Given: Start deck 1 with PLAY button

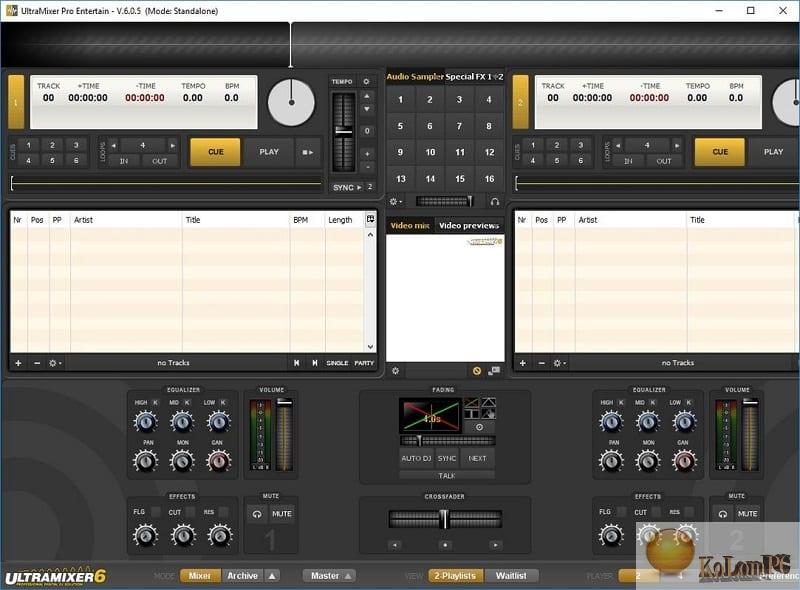Looking at the screenshot, I should tap(269, 152).
